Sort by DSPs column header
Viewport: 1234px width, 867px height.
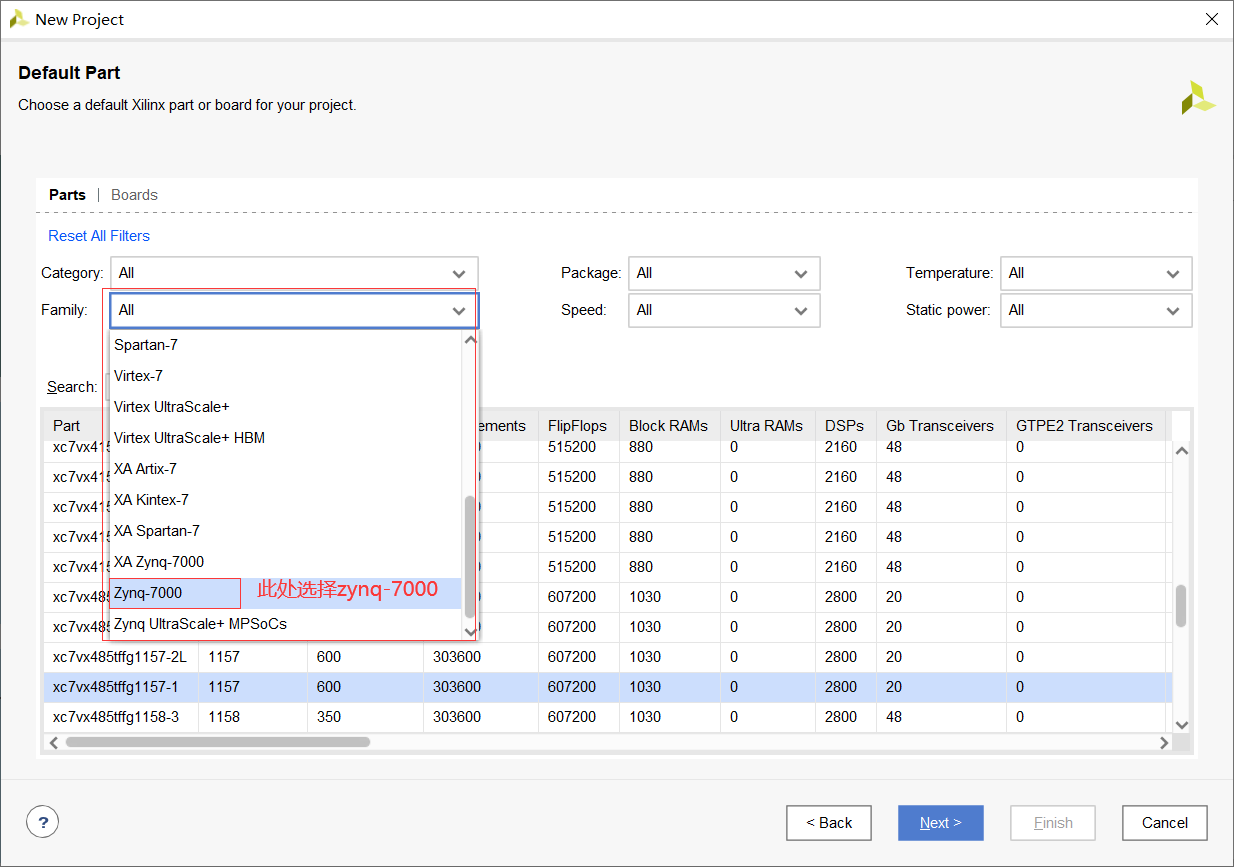tap(845, 426)
